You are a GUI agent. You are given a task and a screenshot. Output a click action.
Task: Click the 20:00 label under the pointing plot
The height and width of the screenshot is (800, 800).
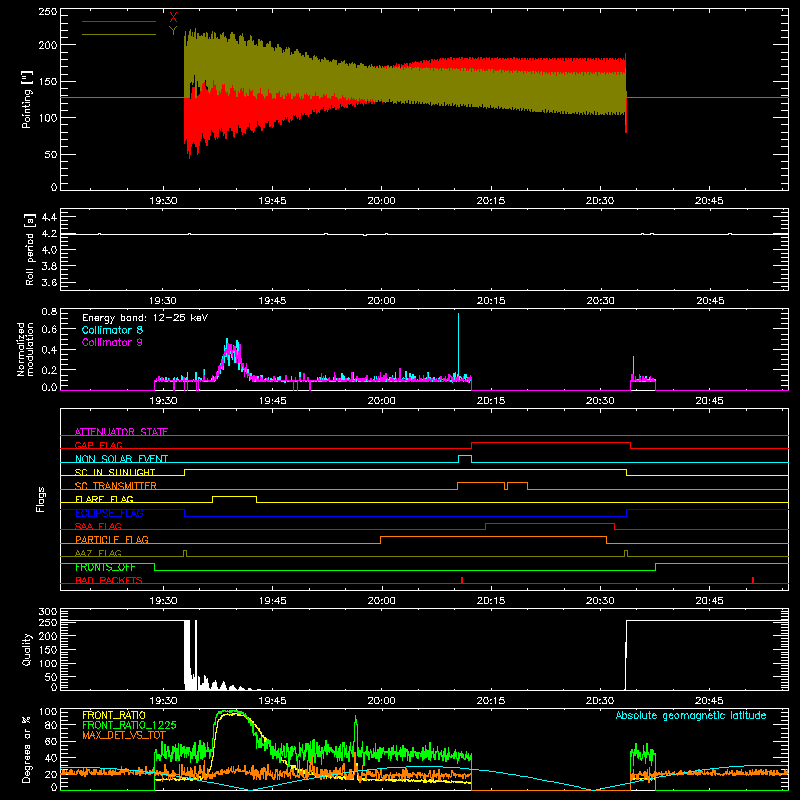pos(382,201)
